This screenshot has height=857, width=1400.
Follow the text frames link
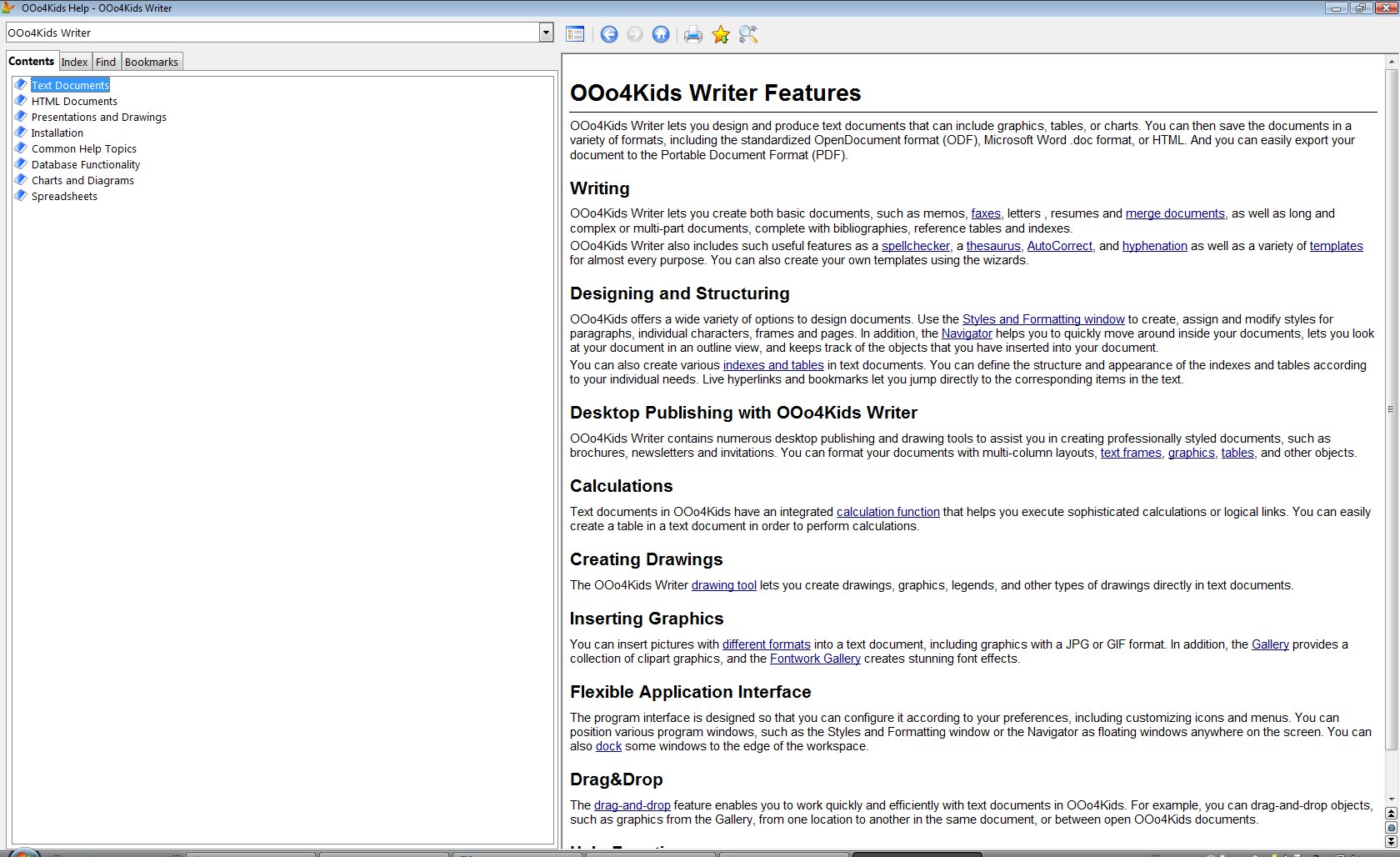pyautogui.click(x=1131, y=453)
